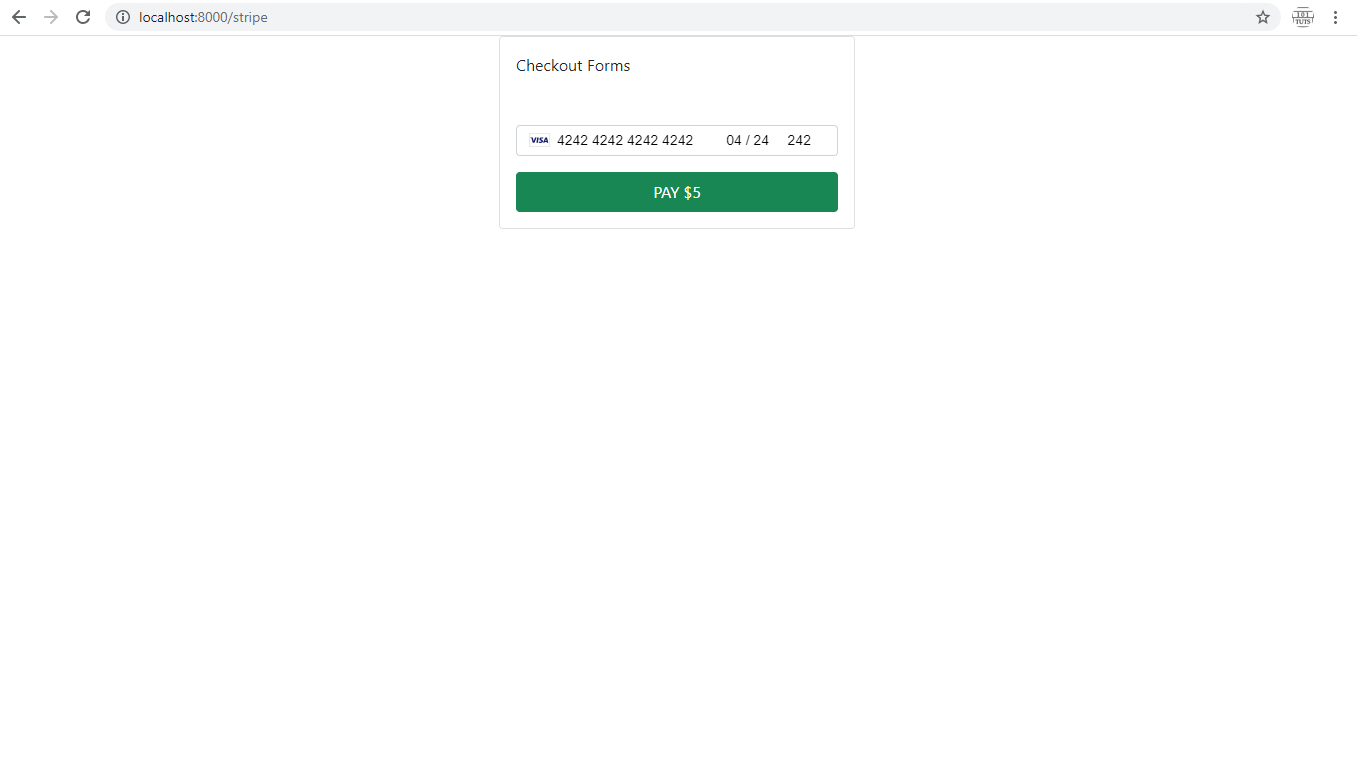Click the "PAY" text on green button

(666, 192)
